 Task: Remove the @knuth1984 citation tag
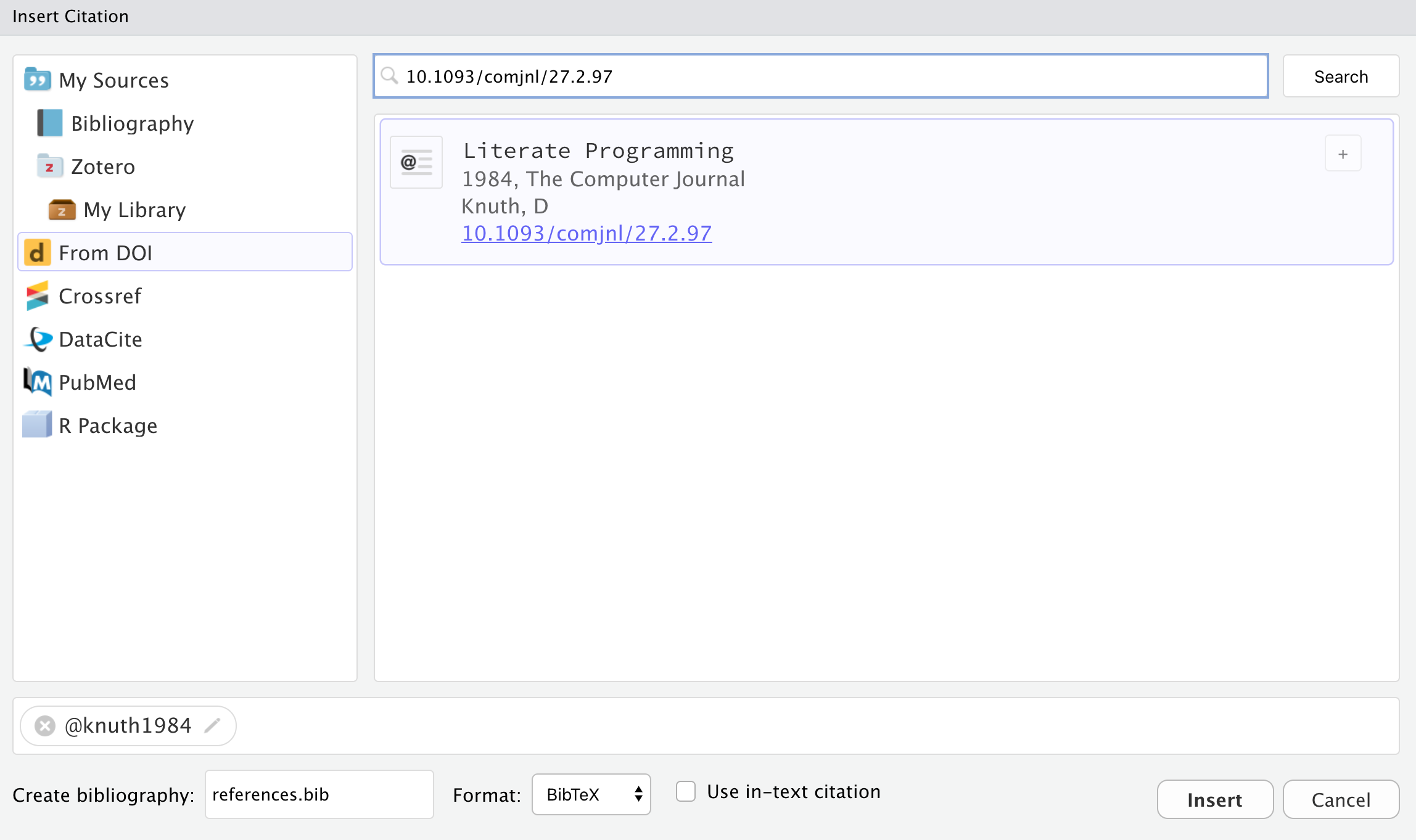(44, 725)
